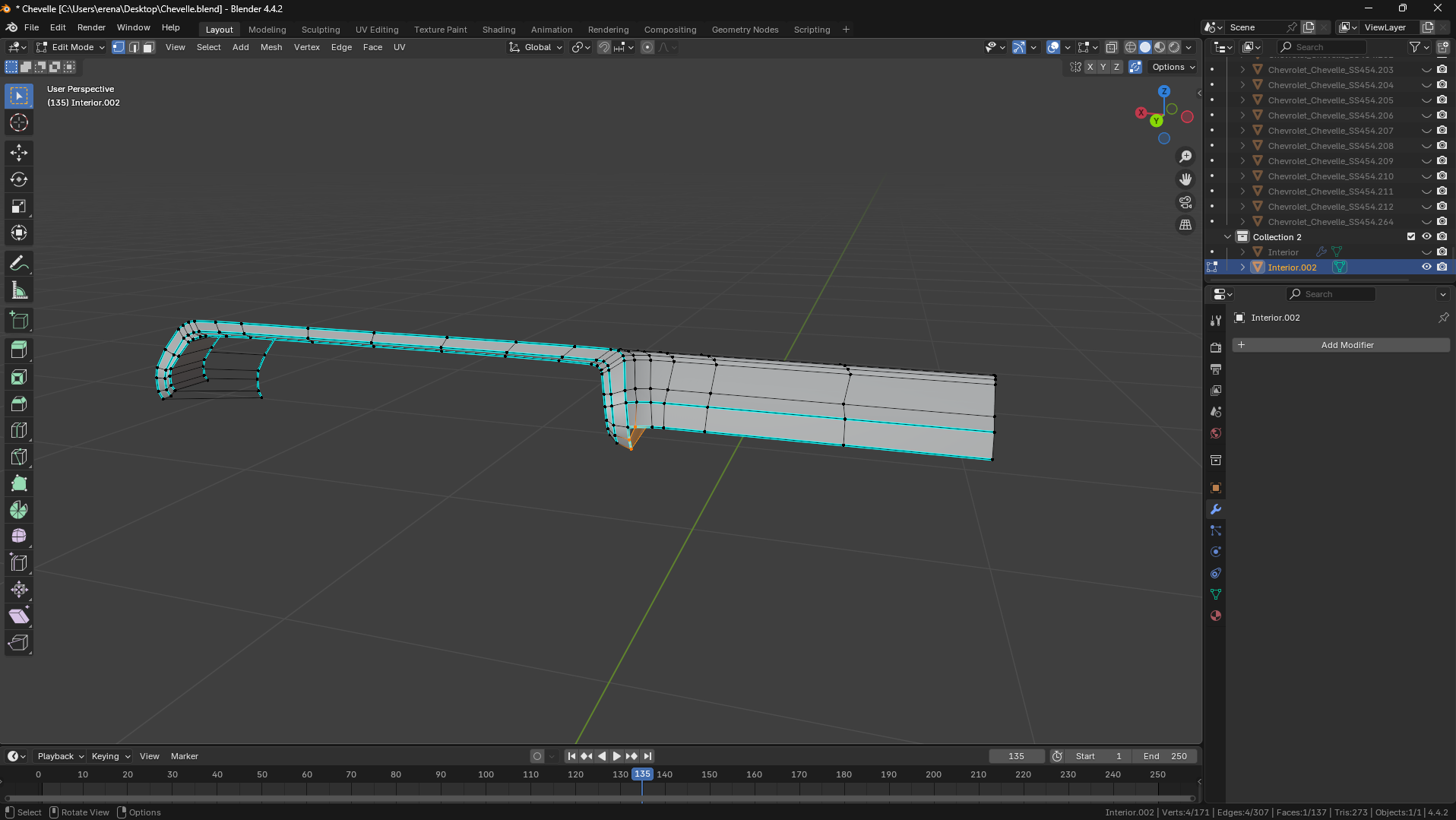Switch to the Shading workspace tab

click(x=499, y=30)
